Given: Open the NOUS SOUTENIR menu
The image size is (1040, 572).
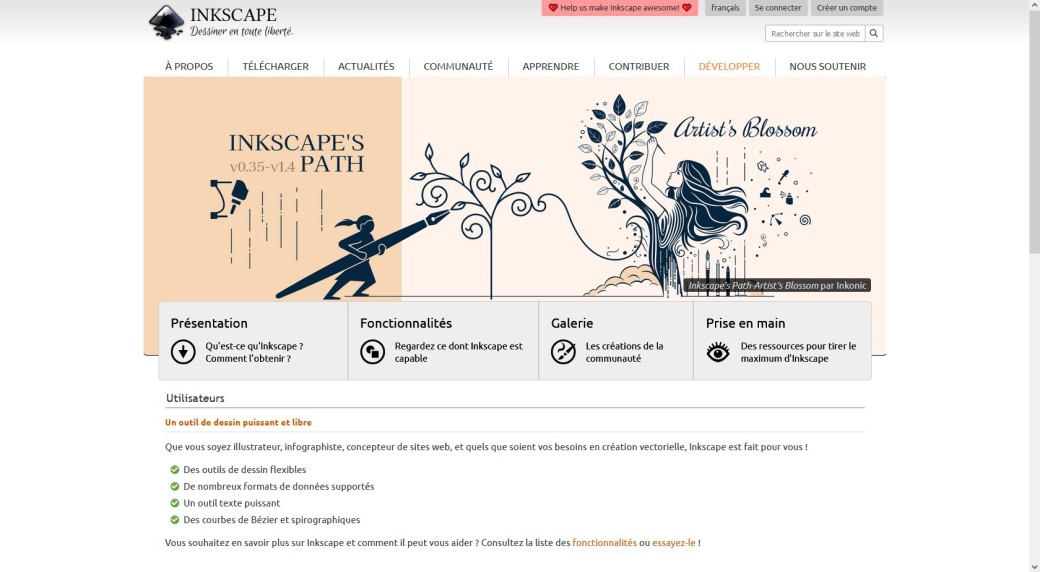Looking at the screenshot, I should (828, 66).
